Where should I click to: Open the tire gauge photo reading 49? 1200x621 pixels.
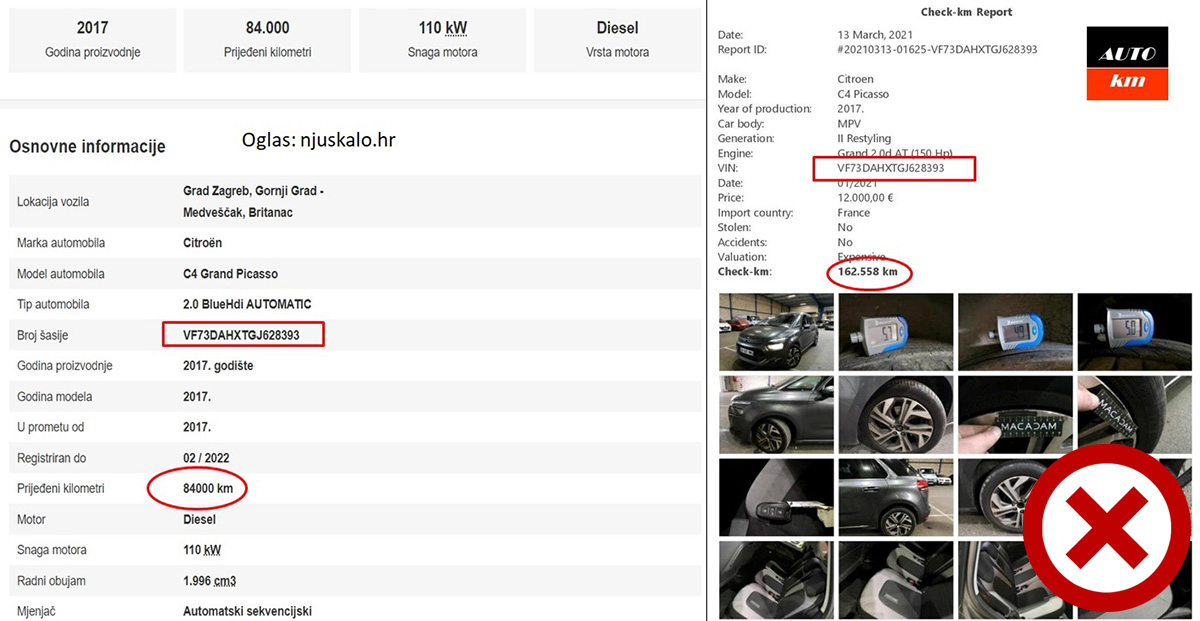[1014, 331]
